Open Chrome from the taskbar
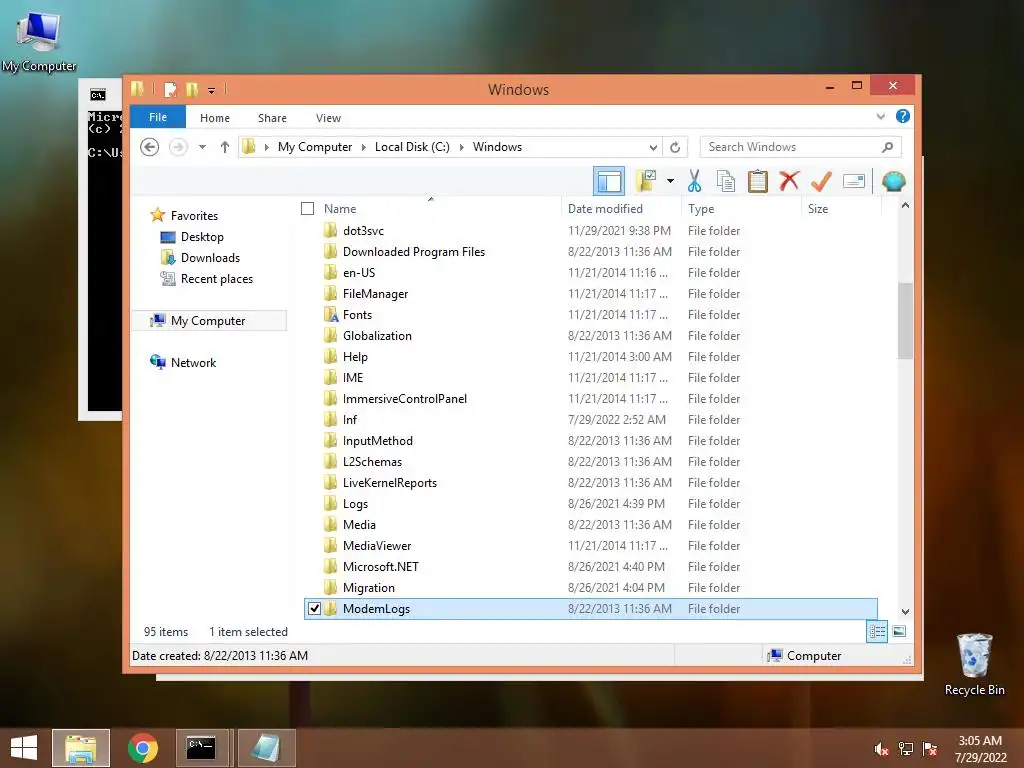 (x=142, y=748)
